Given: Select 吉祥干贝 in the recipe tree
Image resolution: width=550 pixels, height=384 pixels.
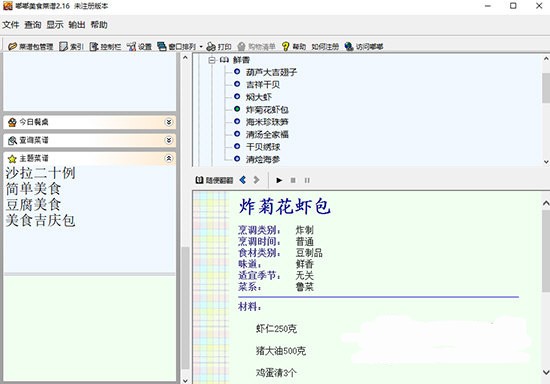Looking at the screenshot, I should tap(263, 85).
